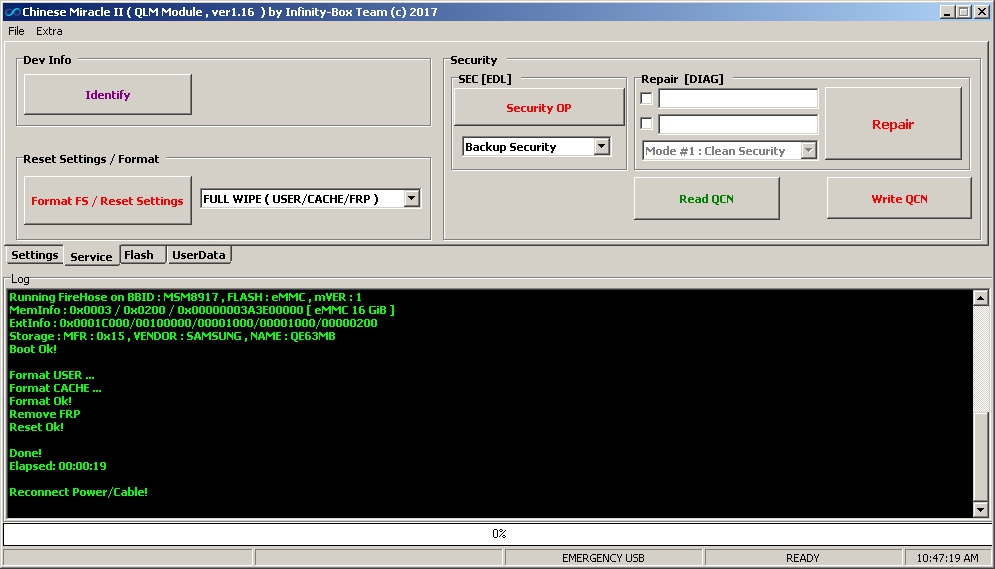Click the 'Format Ok!' log line
This screenshot has width=995, height=569.
40,401
